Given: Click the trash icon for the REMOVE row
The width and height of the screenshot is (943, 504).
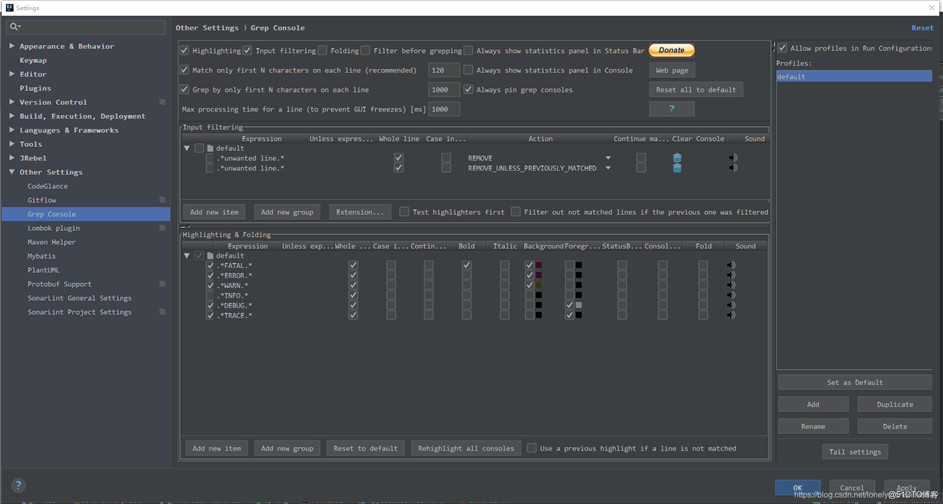Looking at the screenshot, I should click(x=677, y=158).
